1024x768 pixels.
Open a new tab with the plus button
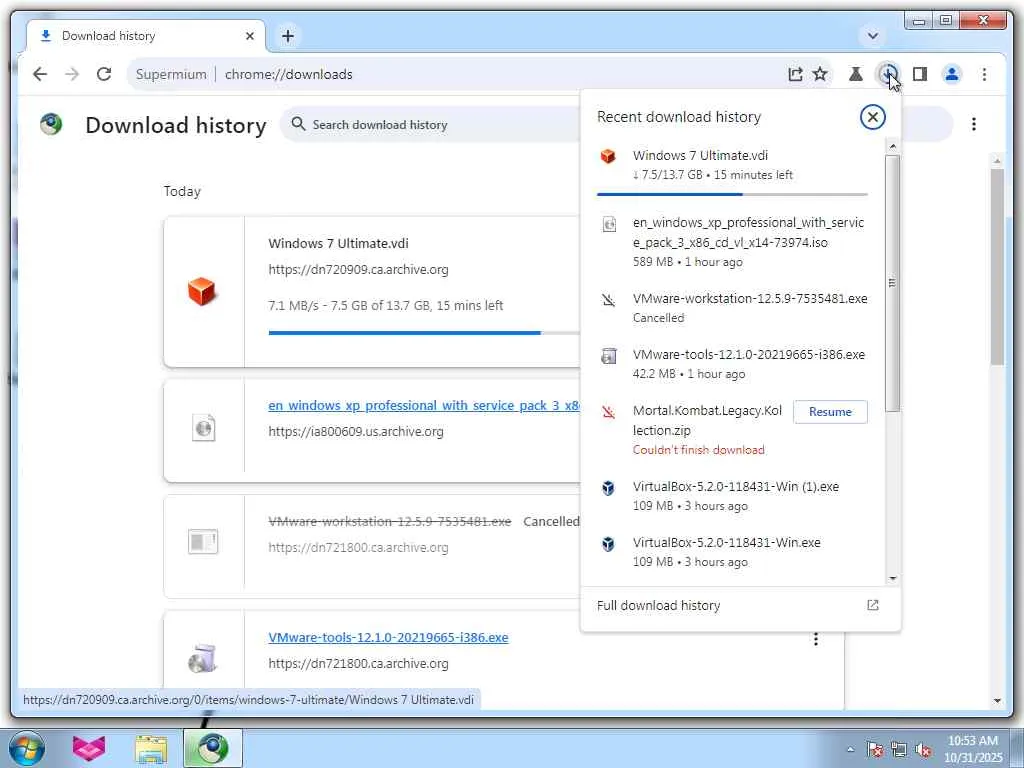[x=287, y=36]
